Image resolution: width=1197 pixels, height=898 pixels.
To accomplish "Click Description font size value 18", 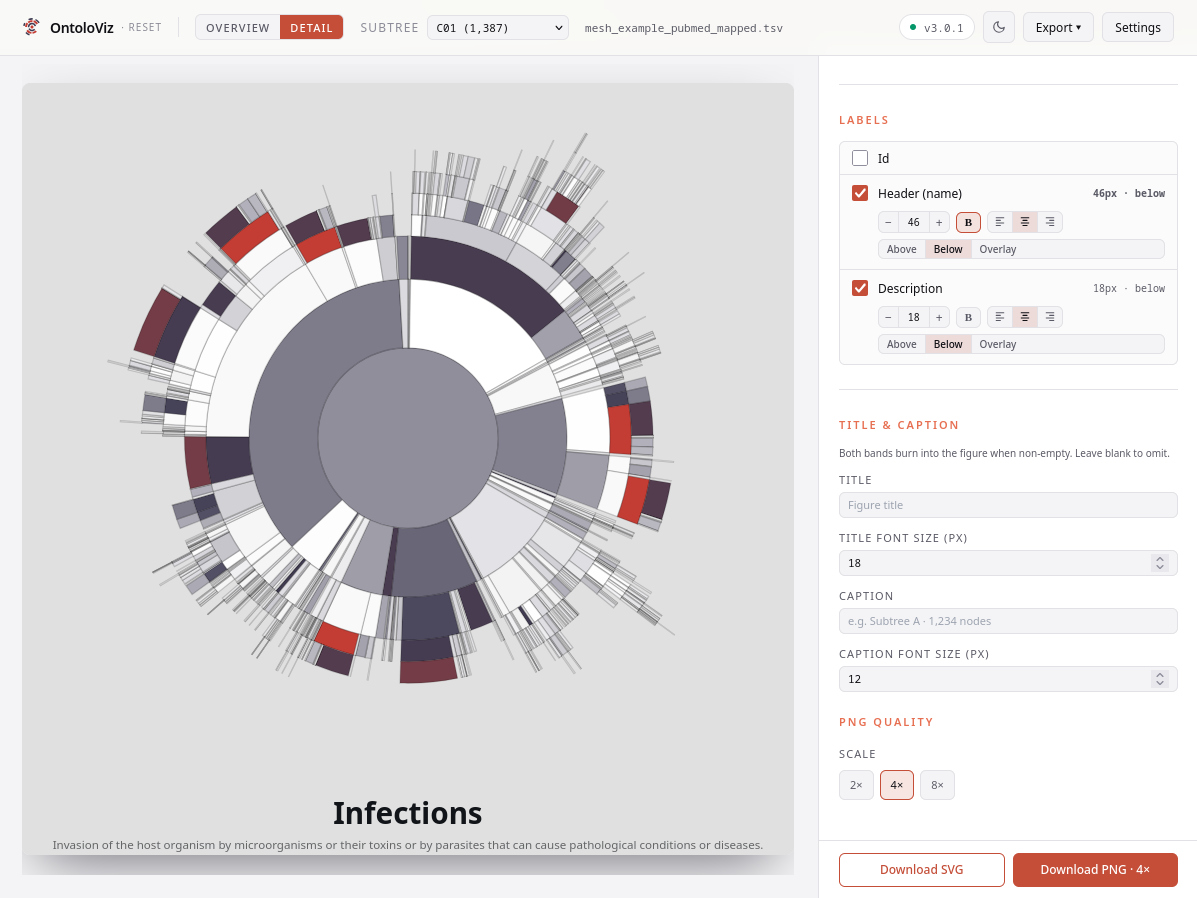I will [913, 317].
